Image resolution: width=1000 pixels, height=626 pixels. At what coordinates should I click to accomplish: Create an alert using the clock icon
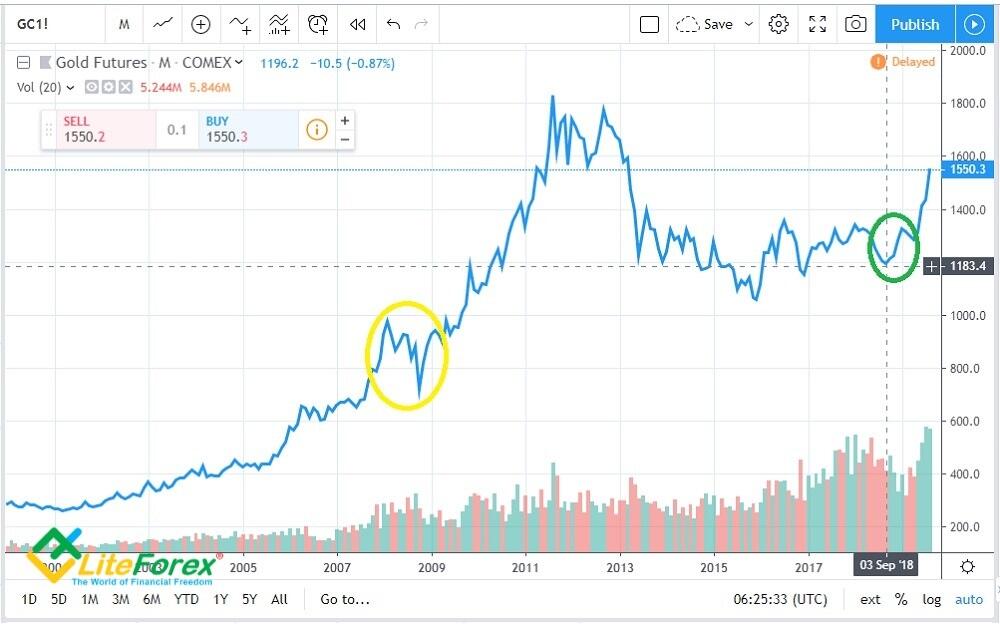pos(318,24)
